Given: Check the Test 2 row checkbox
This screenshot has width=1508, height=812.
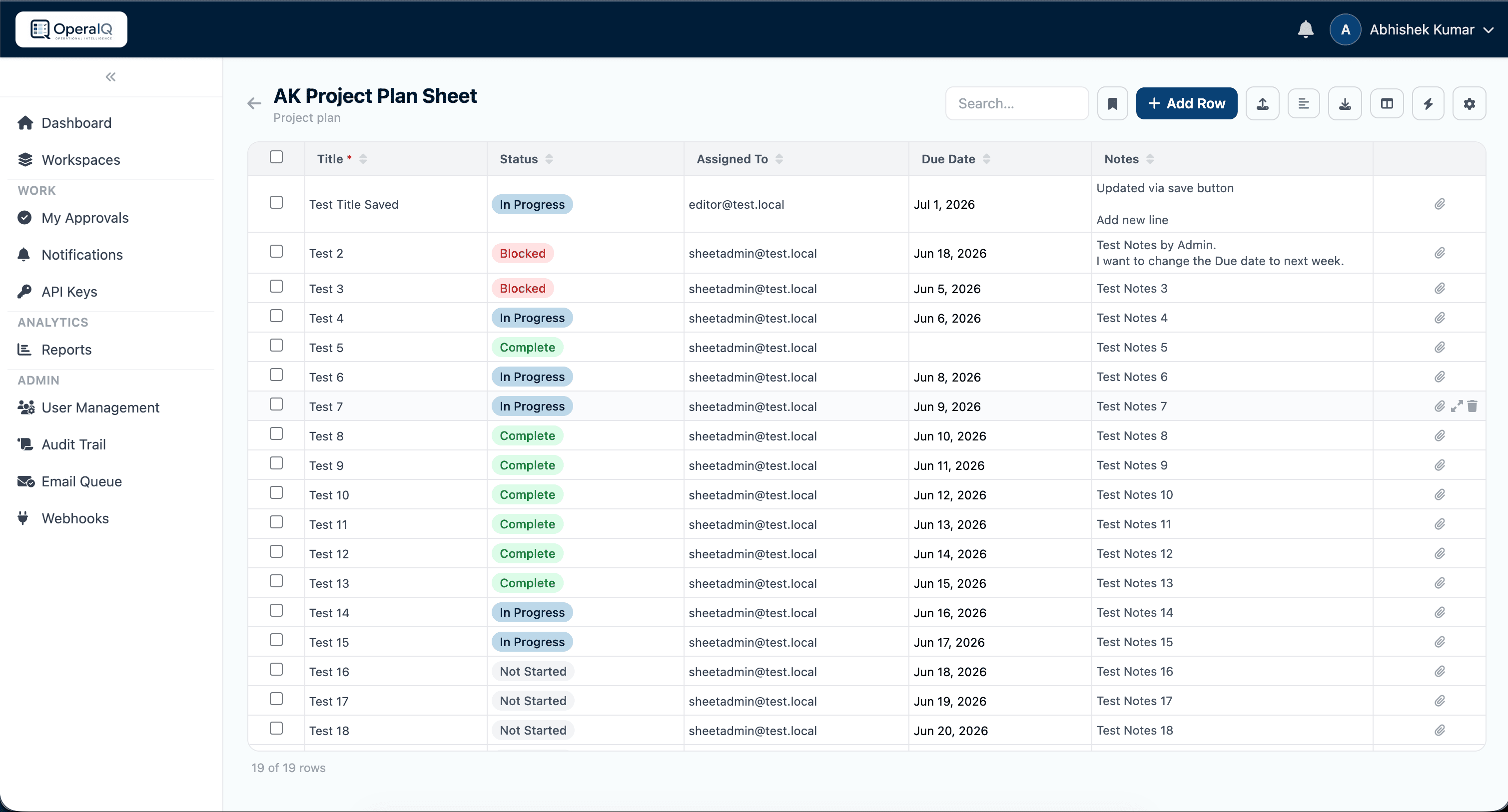Looking at the screenshot, I should tap(276, 252).
